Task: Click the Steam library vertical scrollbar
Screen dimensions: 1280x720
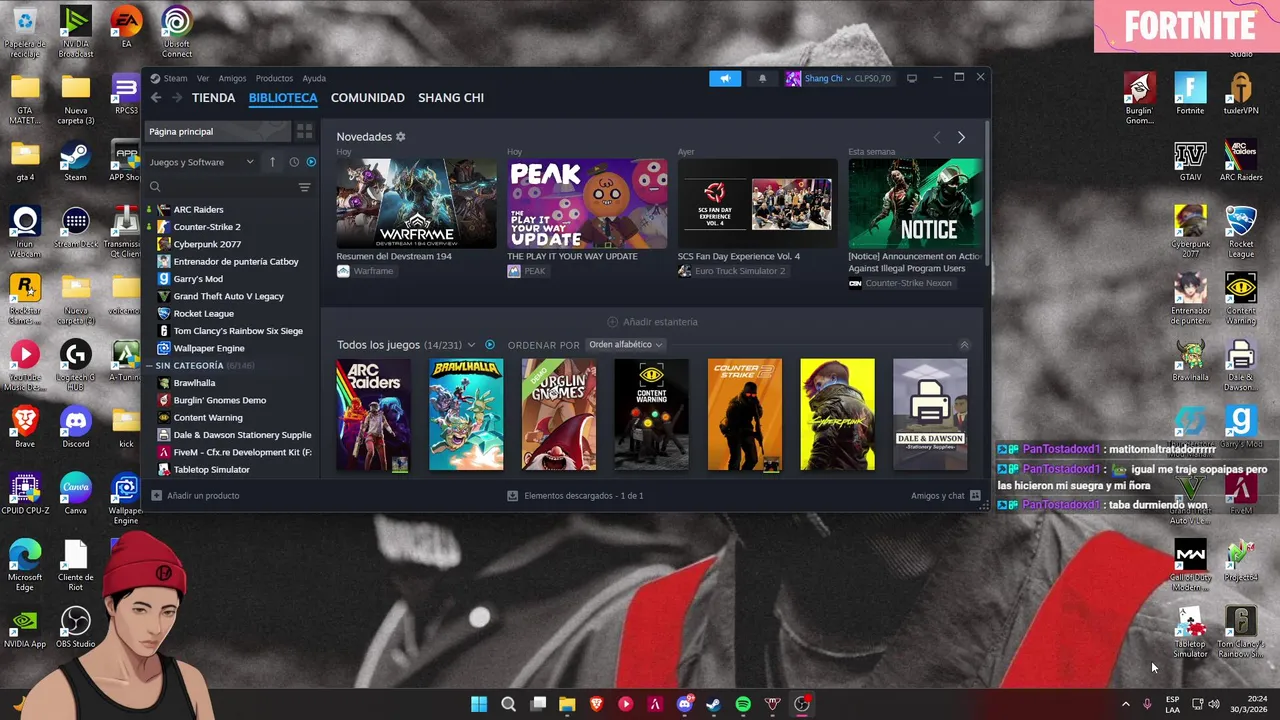Action: point(987,192)
